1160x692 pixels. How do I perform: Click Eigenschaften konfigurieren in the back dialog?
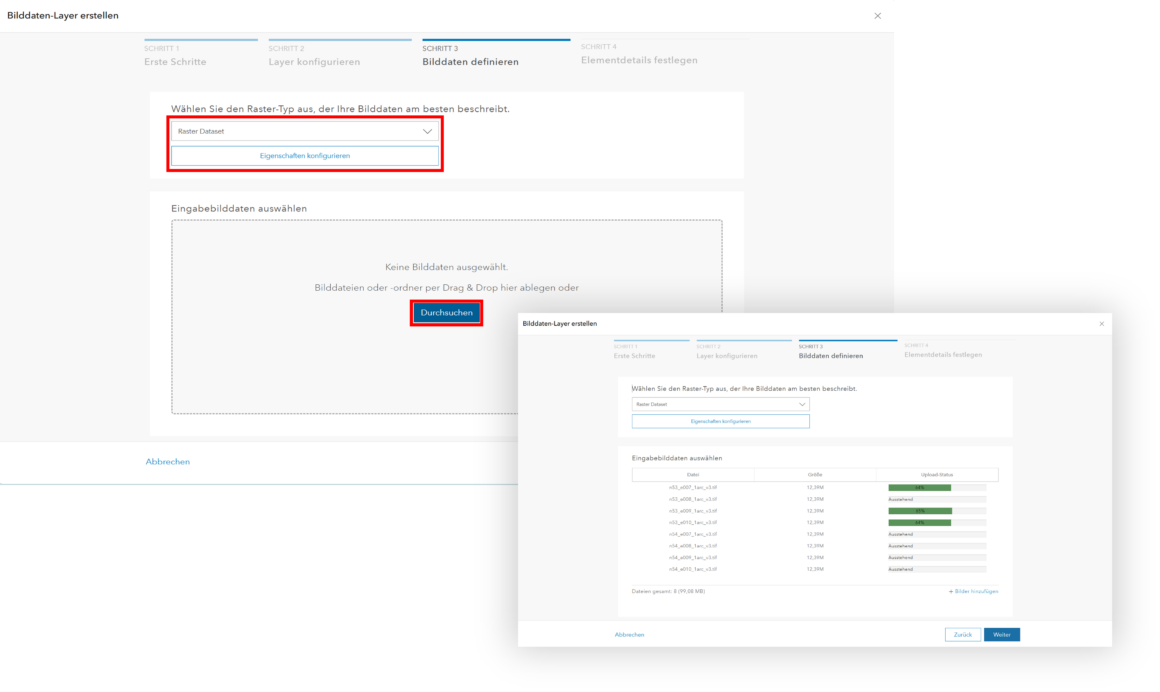(x=305, y=156)
